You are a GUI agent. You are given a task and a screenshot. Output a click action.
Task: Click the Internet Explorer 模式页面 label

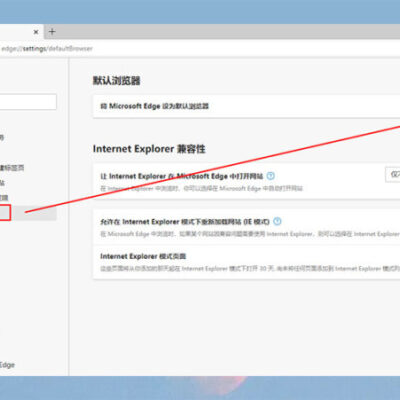tap(143, 256)
